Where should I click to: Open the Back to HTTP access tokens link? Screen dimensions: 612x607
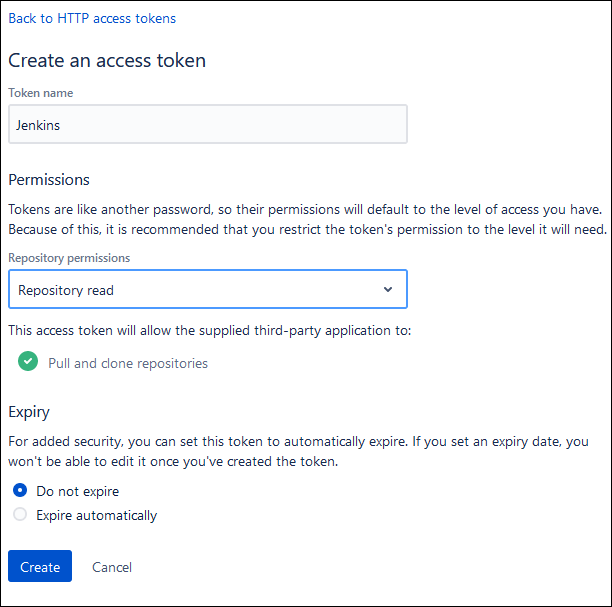92,18
